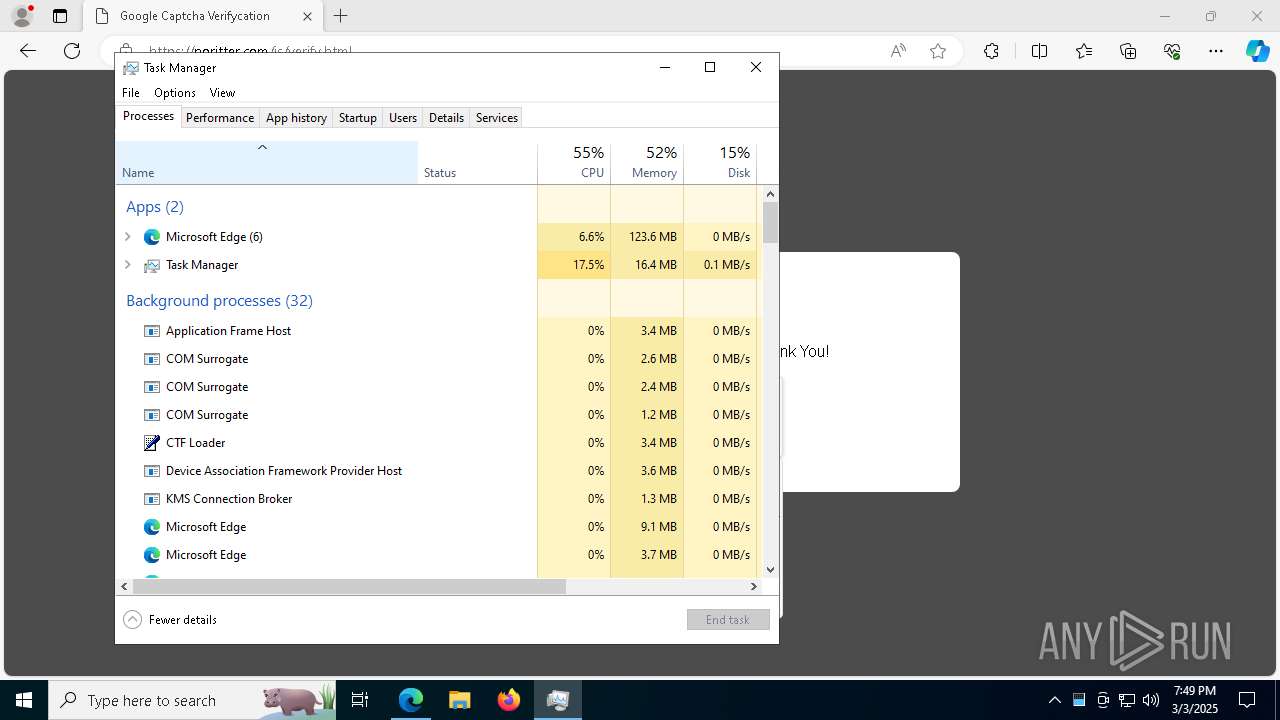
Task: Click the End task button
Action: [x=728, y=620]
